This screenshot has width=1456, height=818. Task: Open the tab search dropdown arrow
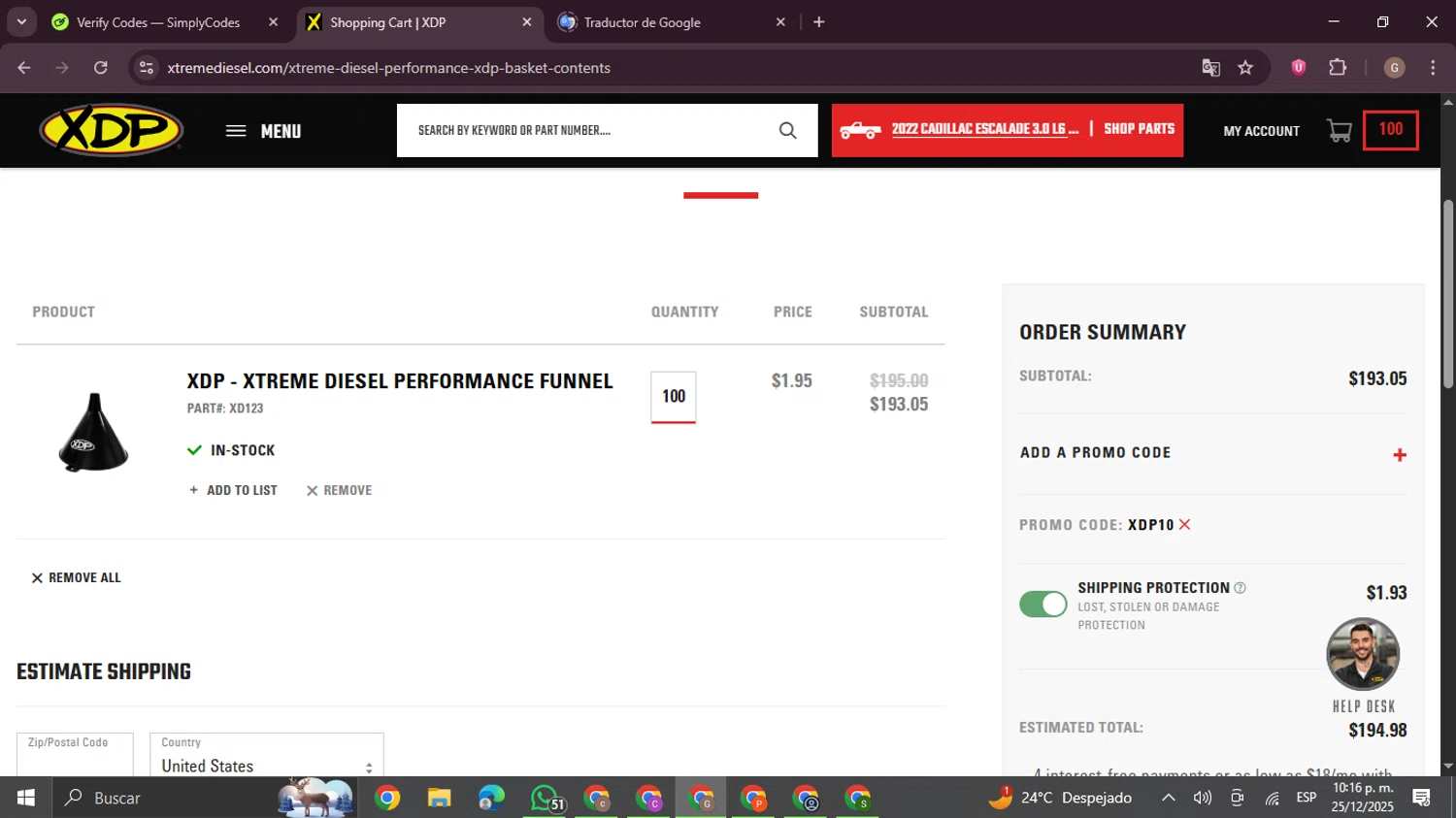pos(21,22)
